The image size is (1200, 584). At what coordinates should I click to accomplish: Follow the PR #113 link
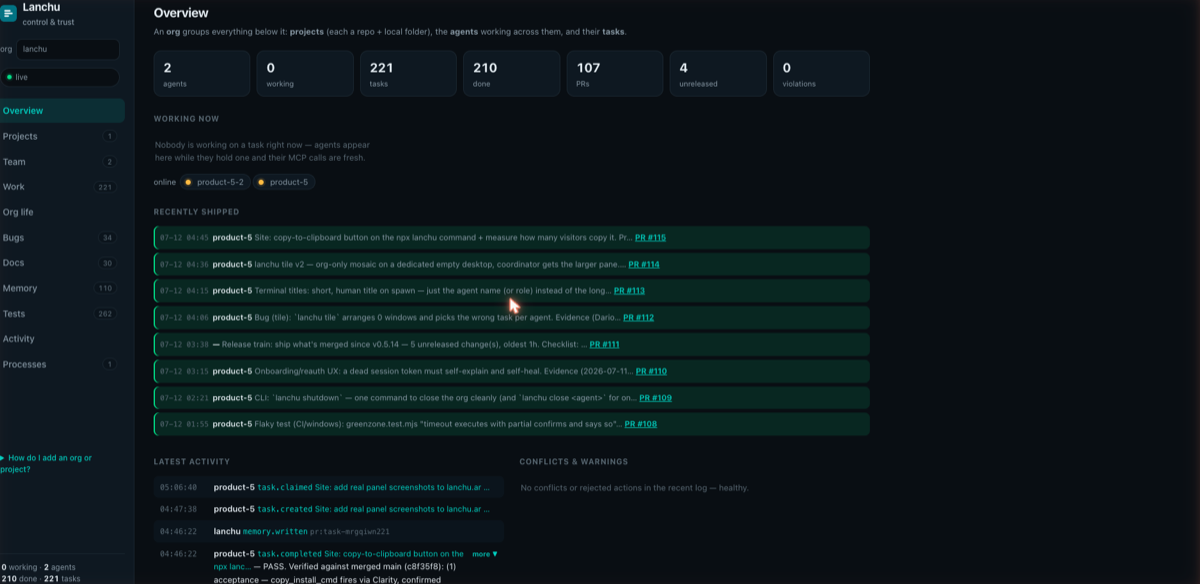tap(629, 291)
